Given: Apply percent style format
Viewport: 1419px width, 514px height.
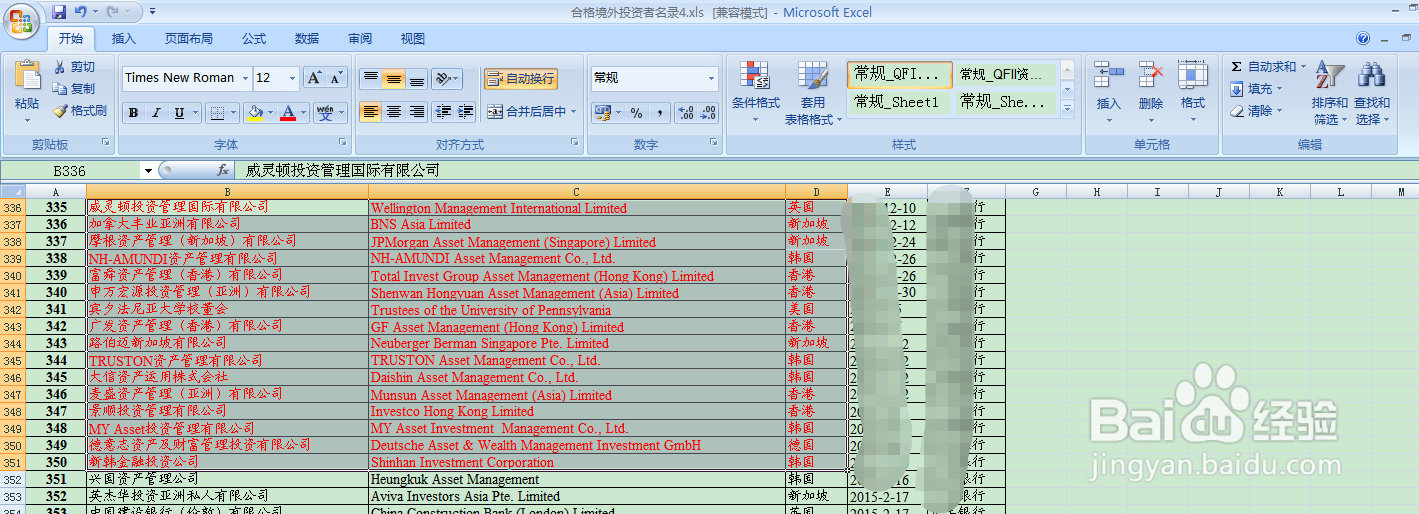Looking at the screenshot, I should pos(636,113).
